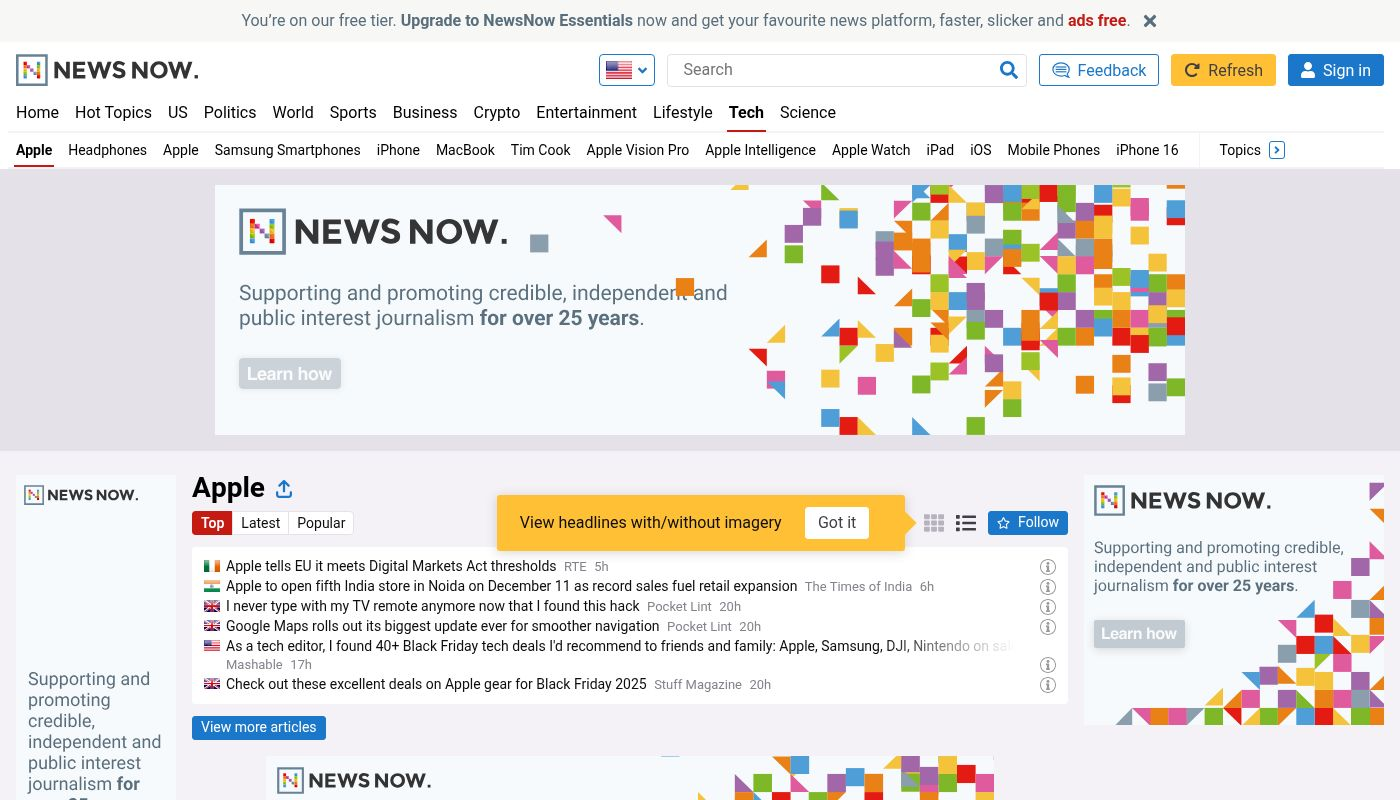
Task: Follow the Apple topic
Action: (1027, 523)
